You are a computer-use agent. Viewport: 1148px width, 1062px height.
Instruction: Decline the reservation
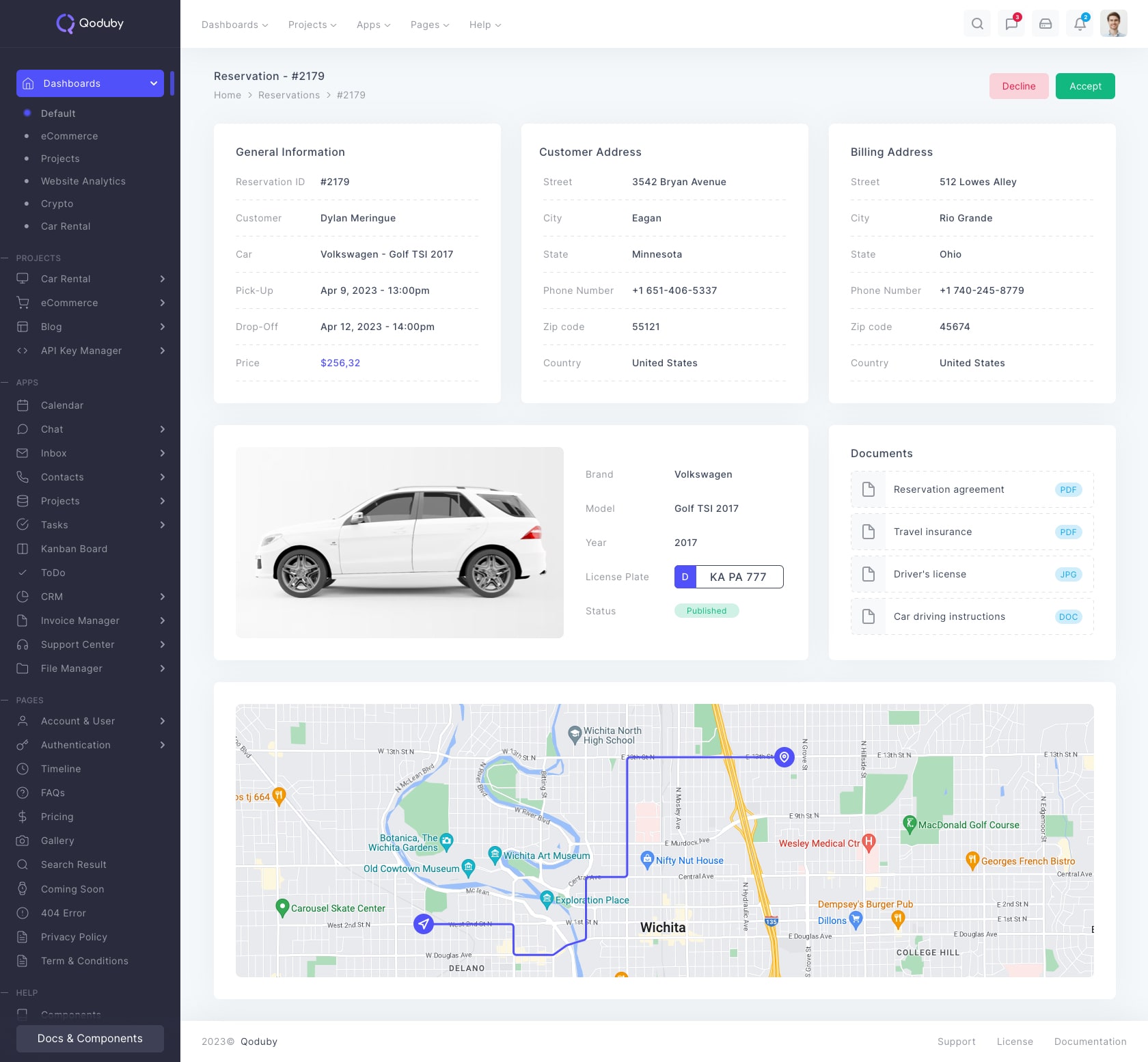pyautogui.click(x=1018, y=86)
